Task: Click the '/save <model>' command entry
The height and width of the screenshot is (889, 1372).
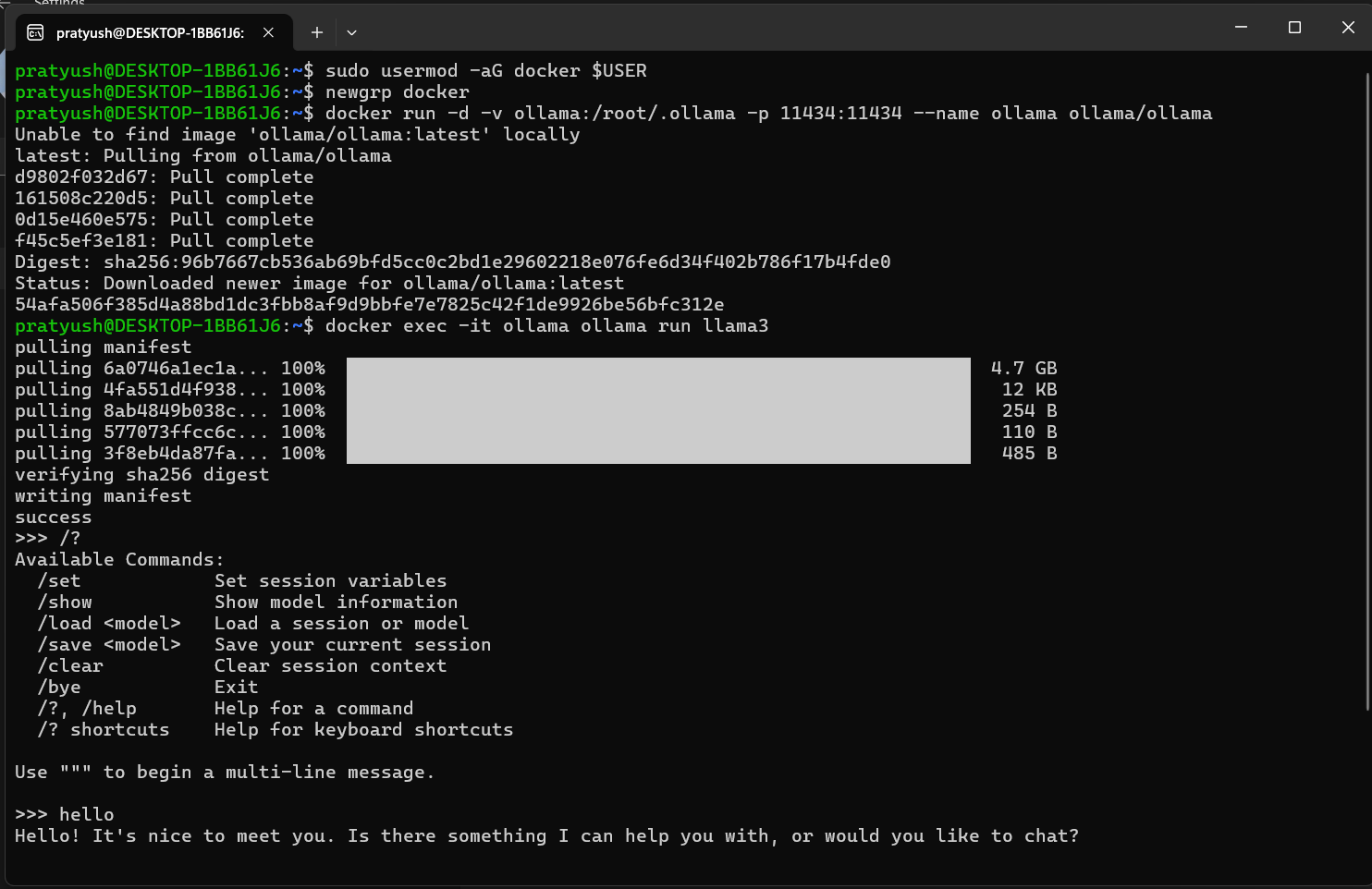Action: [109, 645]
